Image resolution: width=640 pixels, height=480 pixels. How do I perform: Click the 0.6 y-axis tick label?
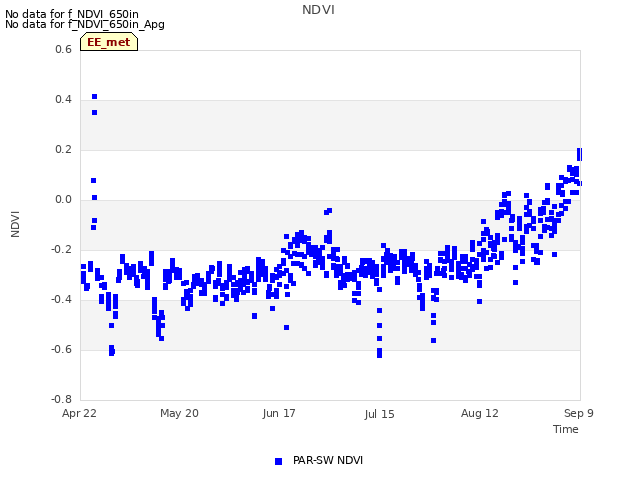click(63, 49)
